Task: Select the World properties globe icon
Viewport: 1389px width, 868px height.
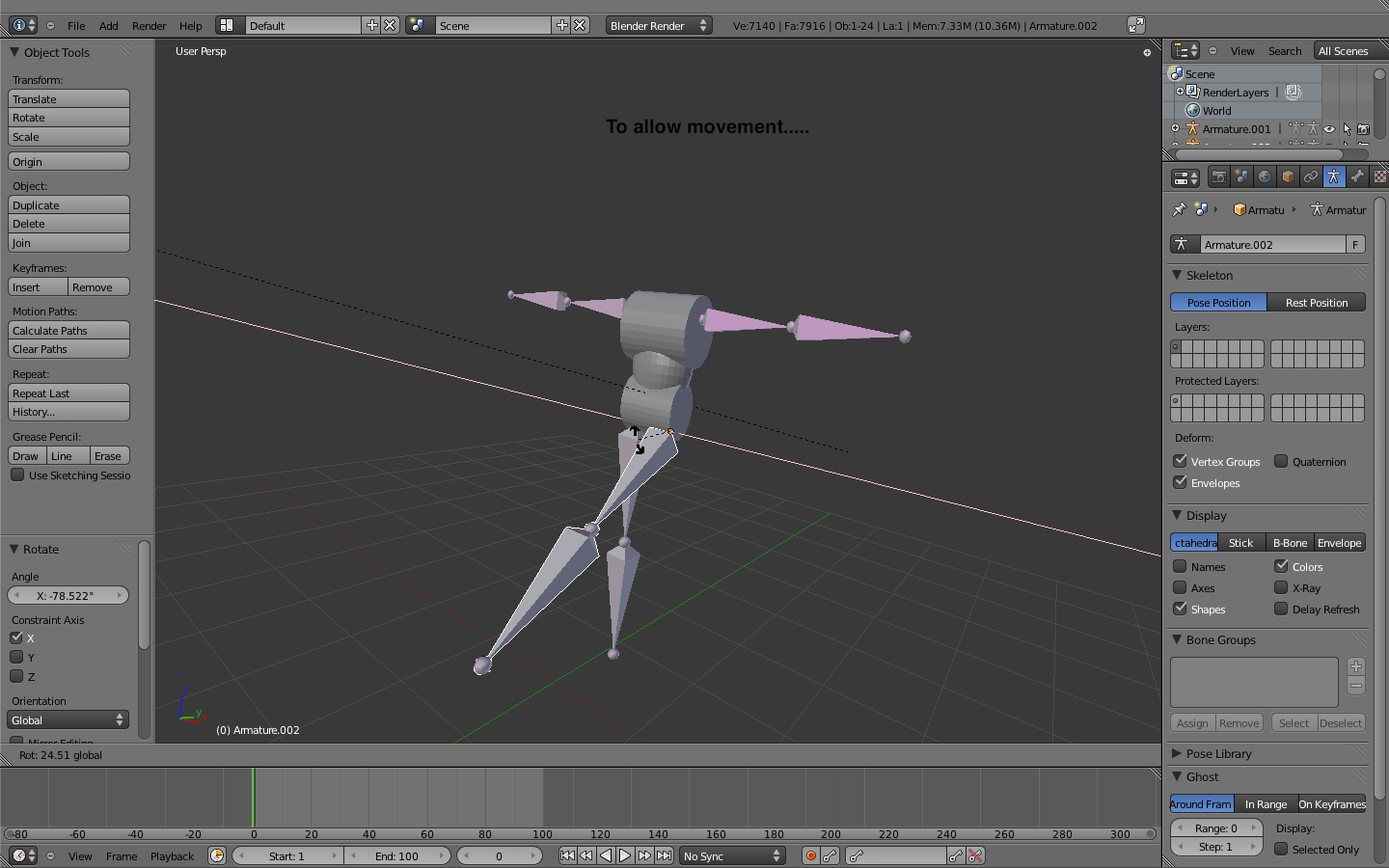Action: [x=1265, y=176]
